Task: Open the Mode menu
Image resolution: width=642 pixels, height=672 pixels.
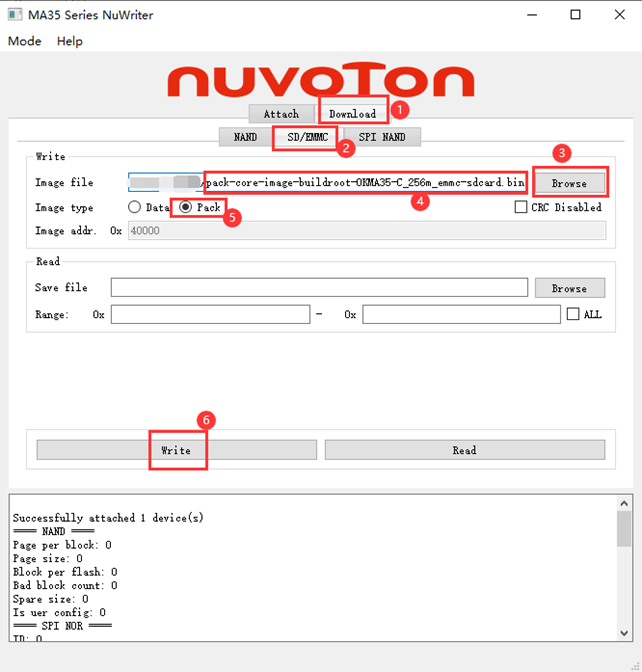Action: point(25,41)
